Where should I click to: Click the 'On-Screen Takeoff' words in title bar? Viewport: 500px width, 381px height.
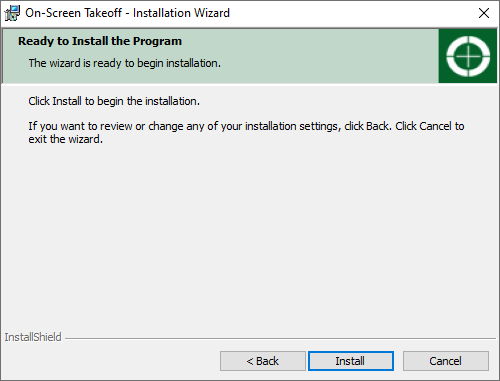(x=73, y=13)
